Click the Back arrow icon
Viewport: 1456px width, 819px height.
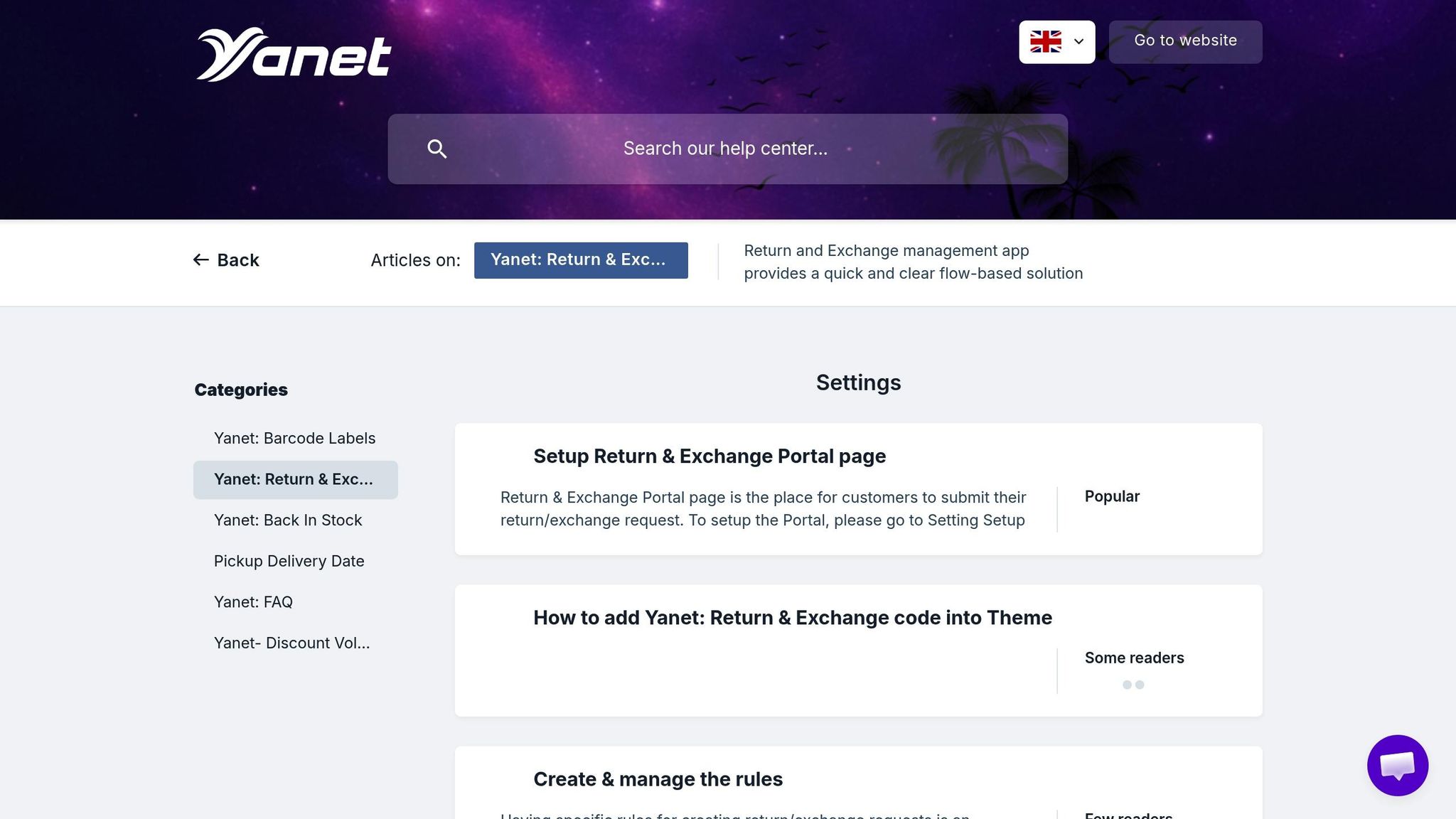point(200,260)
